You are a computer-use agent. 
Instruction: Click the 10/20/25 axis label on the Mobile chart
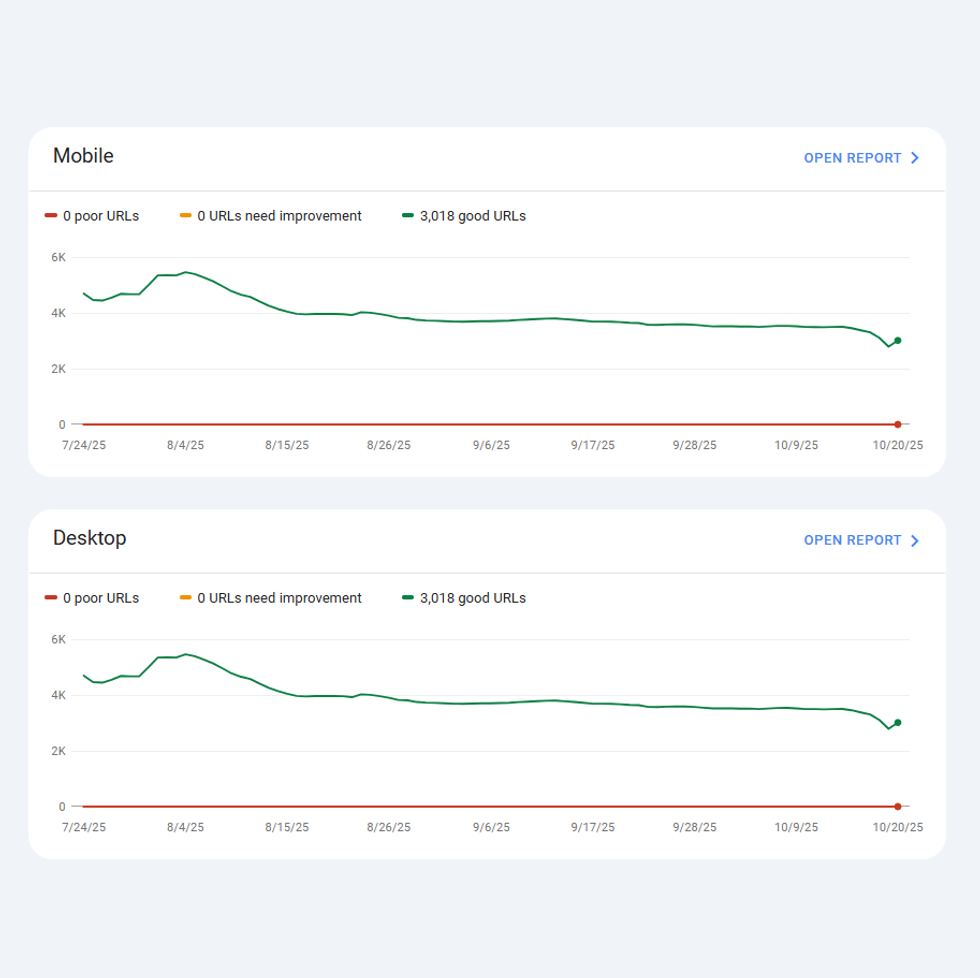(897, 444)
